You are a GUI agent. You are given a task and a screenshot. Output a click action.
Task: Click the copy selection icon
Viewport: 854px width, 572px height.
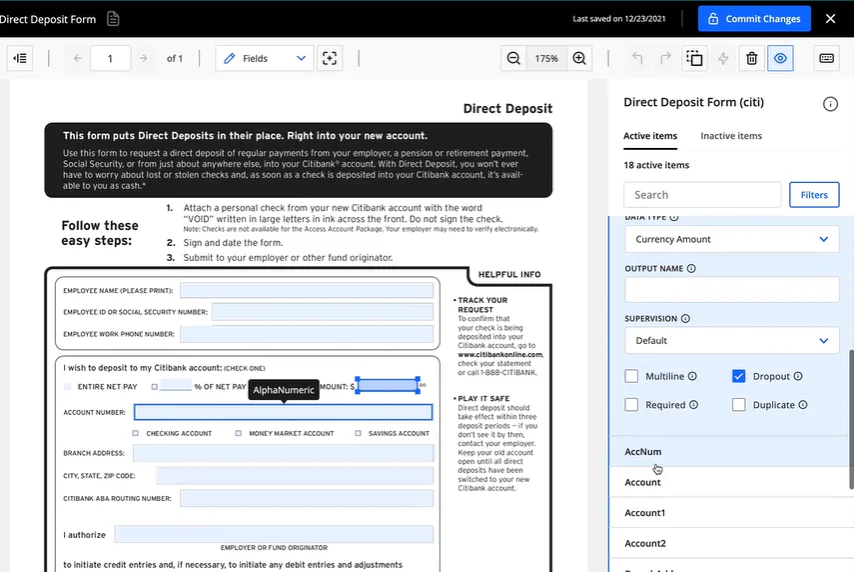coord(694,58)
